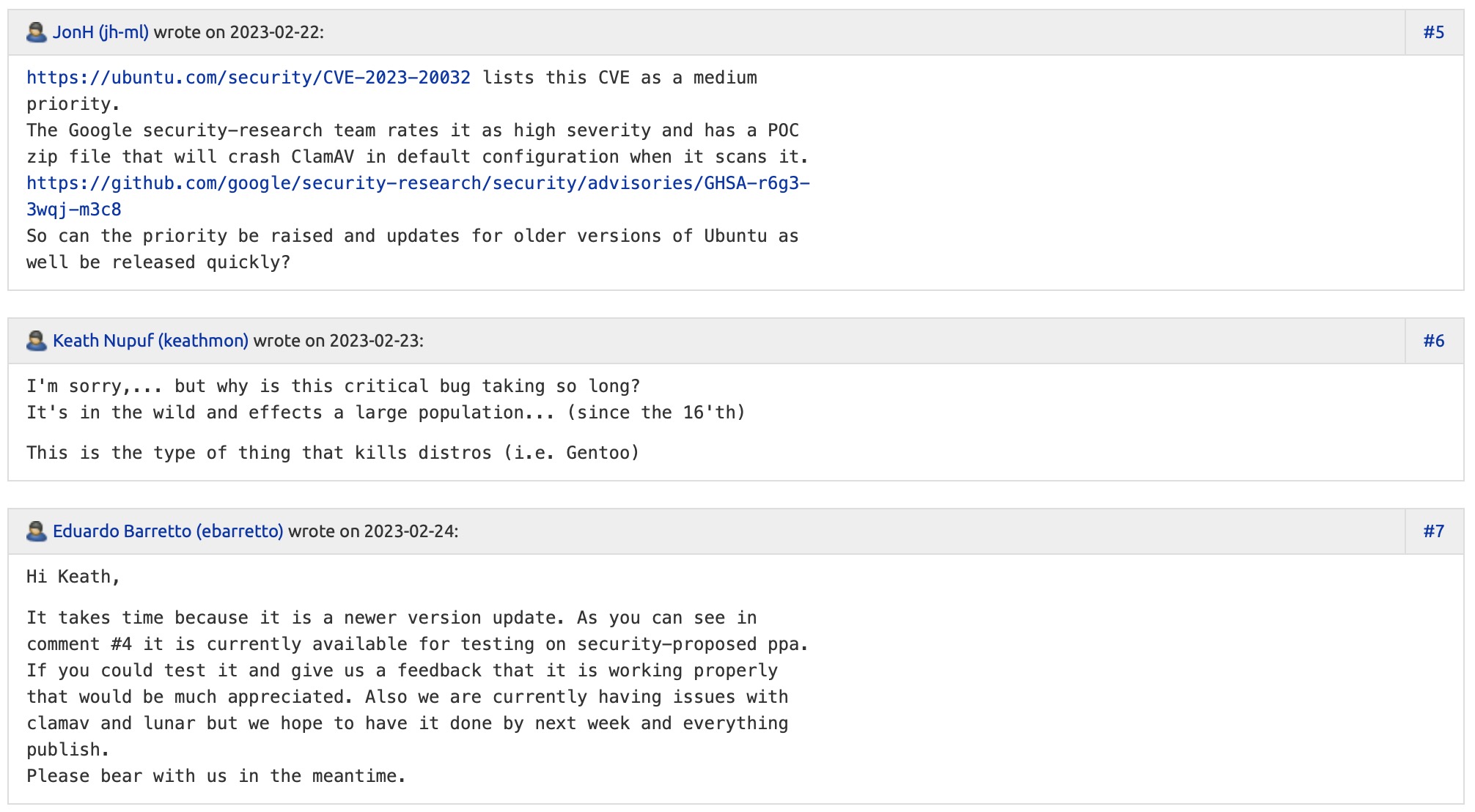
Task: Open Keath Nupuf (keathmon) profile
Action: (x=150, y=341)
